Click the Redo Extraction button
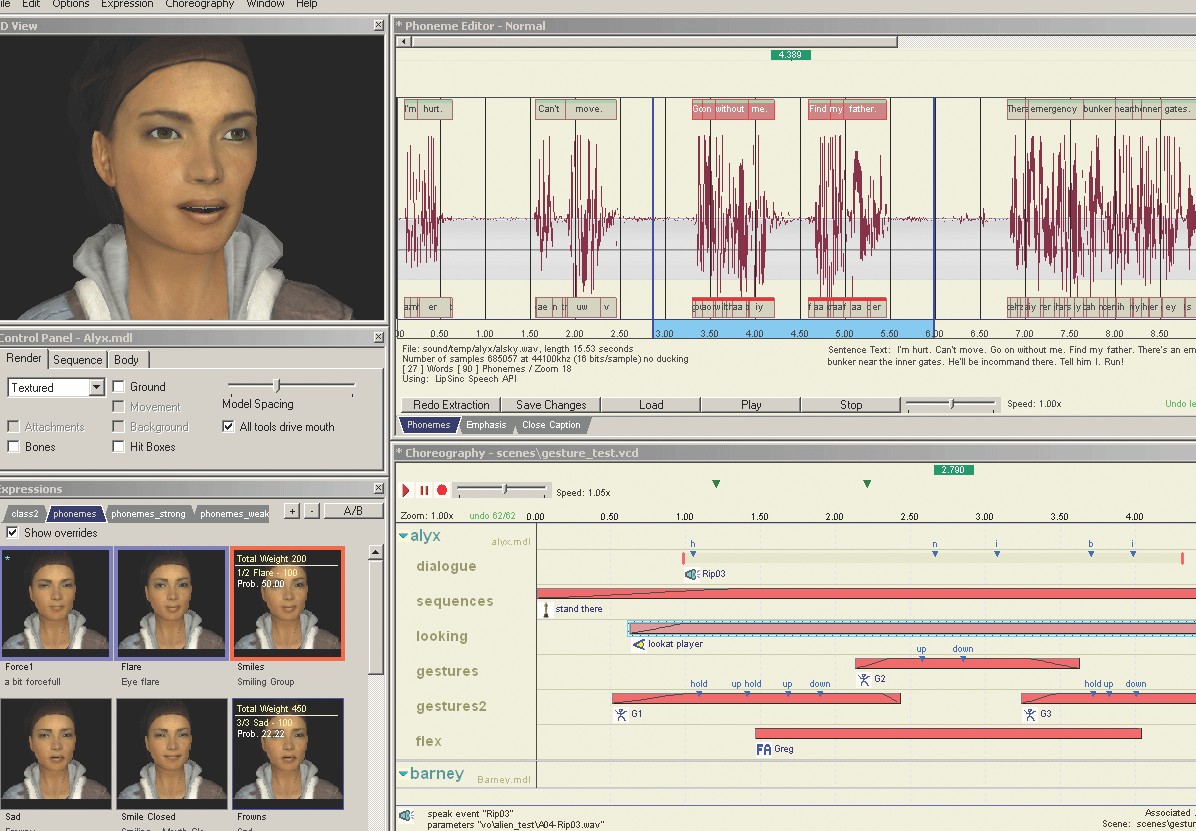The image size is (1196, 831). click(451, 405)
